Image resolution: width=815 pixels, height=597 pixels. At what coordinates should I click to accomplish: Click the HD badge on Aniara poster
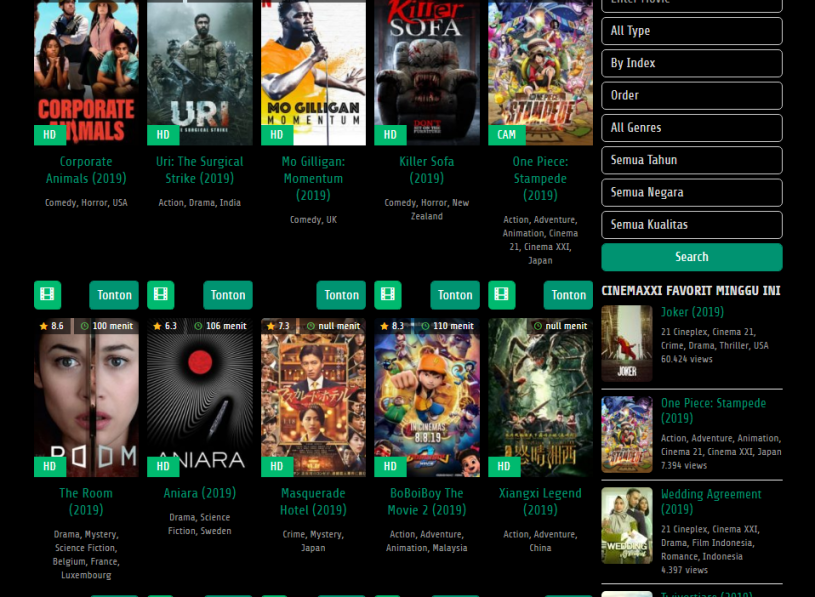pos(163,467)
